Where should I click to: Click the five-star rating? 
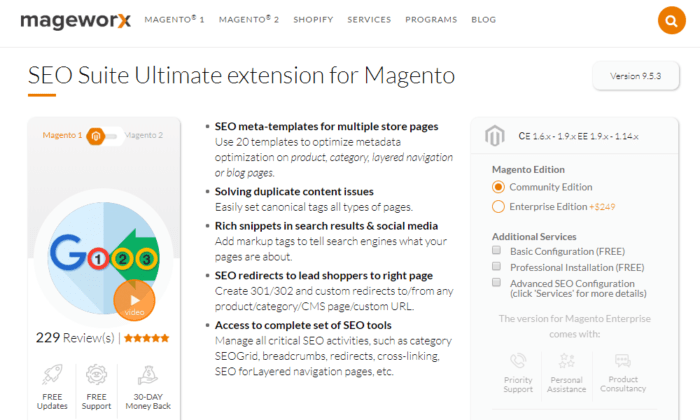click(146, 338)
